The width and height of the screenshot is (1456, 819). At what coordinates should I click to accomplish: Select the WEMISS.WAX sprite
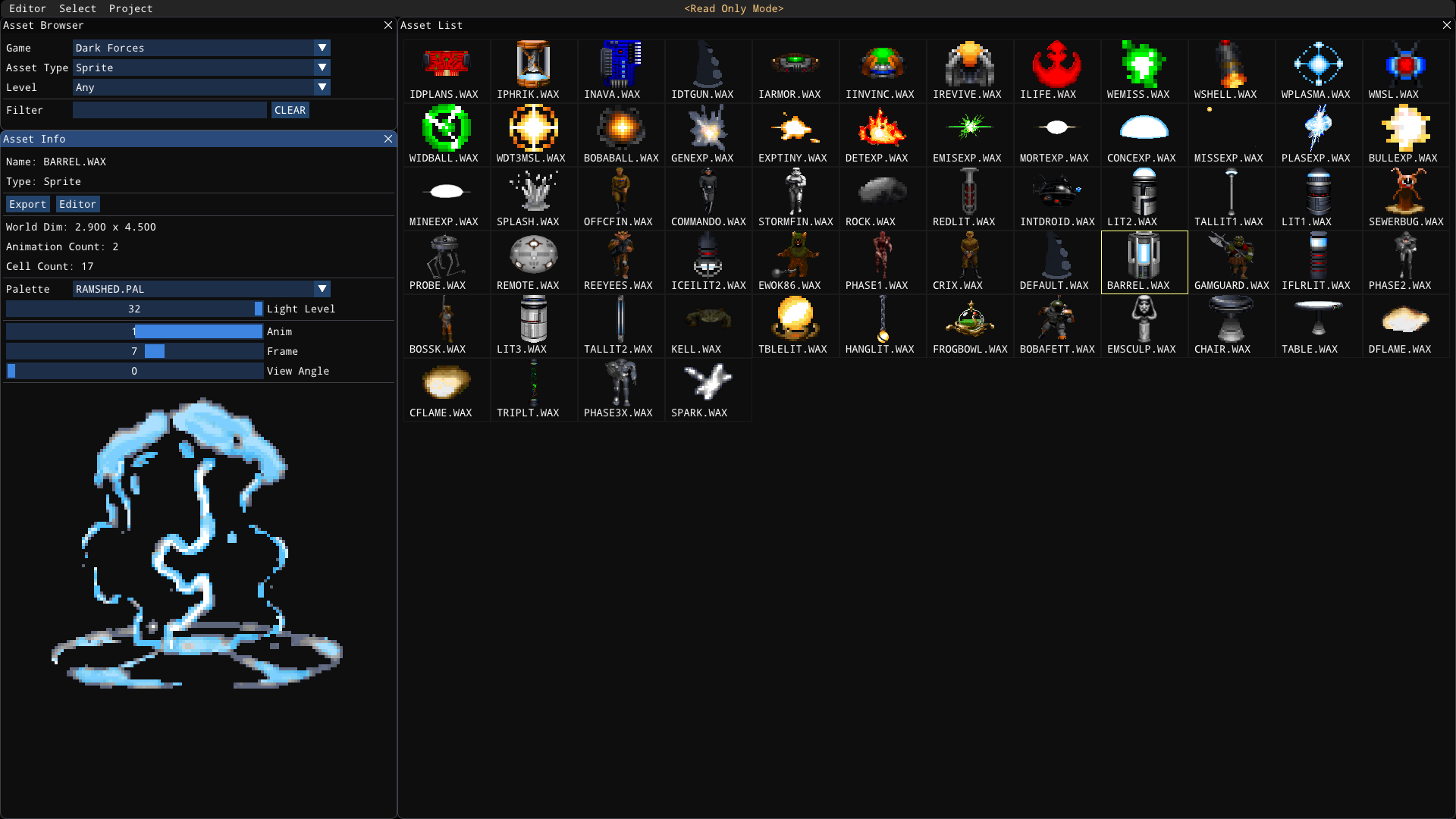[1144, 71]
